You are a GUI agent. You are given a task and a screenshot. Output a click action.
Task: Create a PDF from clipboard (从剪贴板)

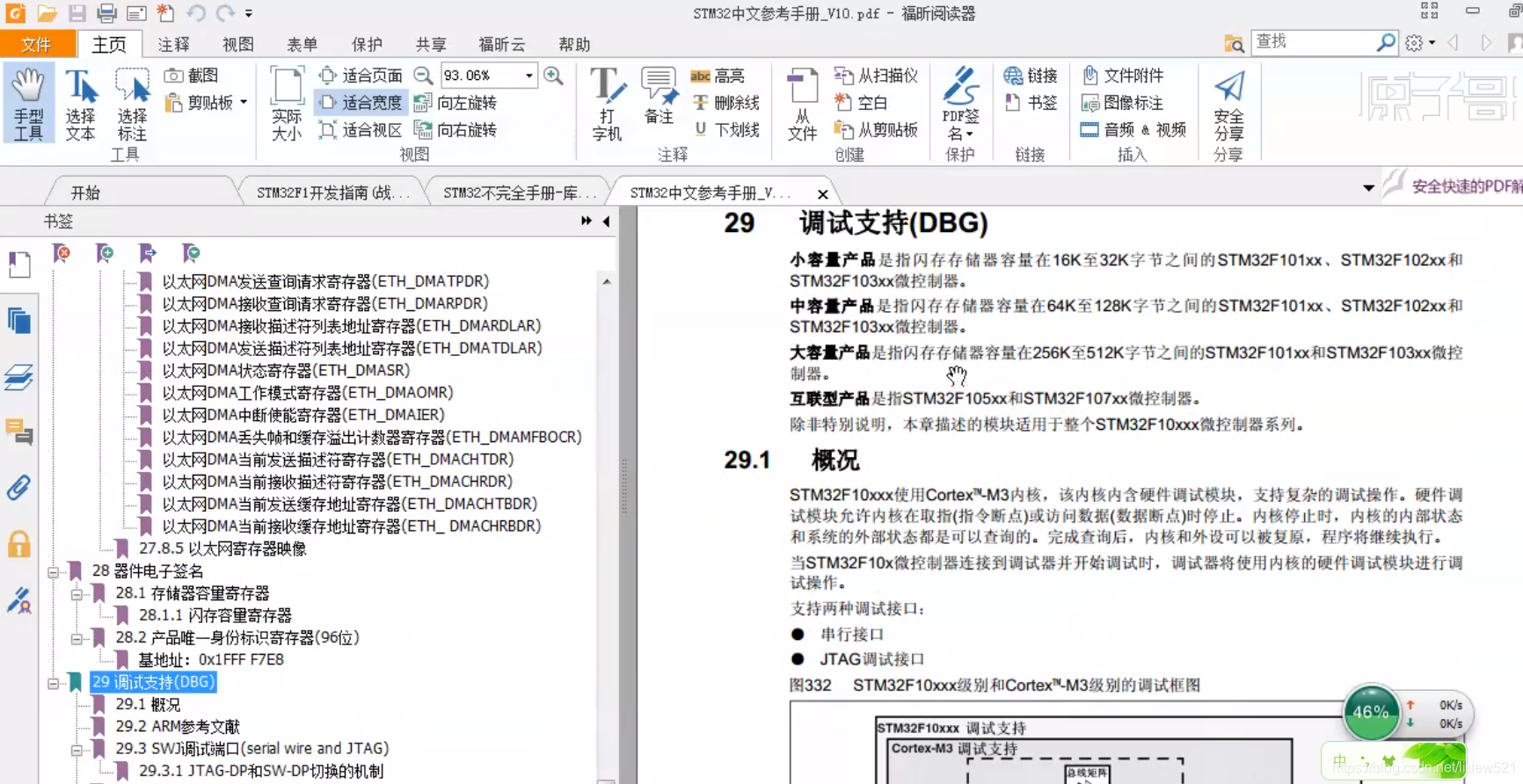coord(876,130)
